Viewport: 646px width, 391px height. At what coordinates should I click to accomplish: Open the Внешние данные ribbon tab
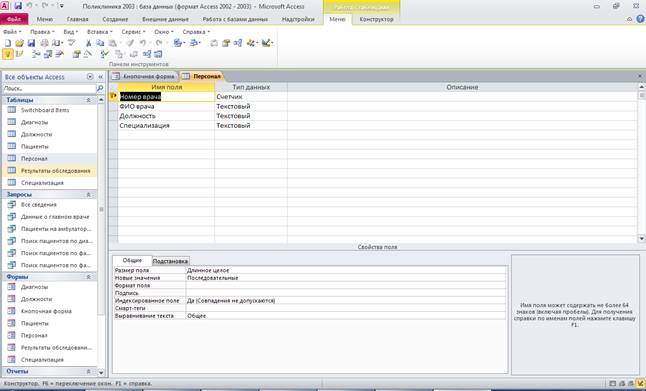165,19
